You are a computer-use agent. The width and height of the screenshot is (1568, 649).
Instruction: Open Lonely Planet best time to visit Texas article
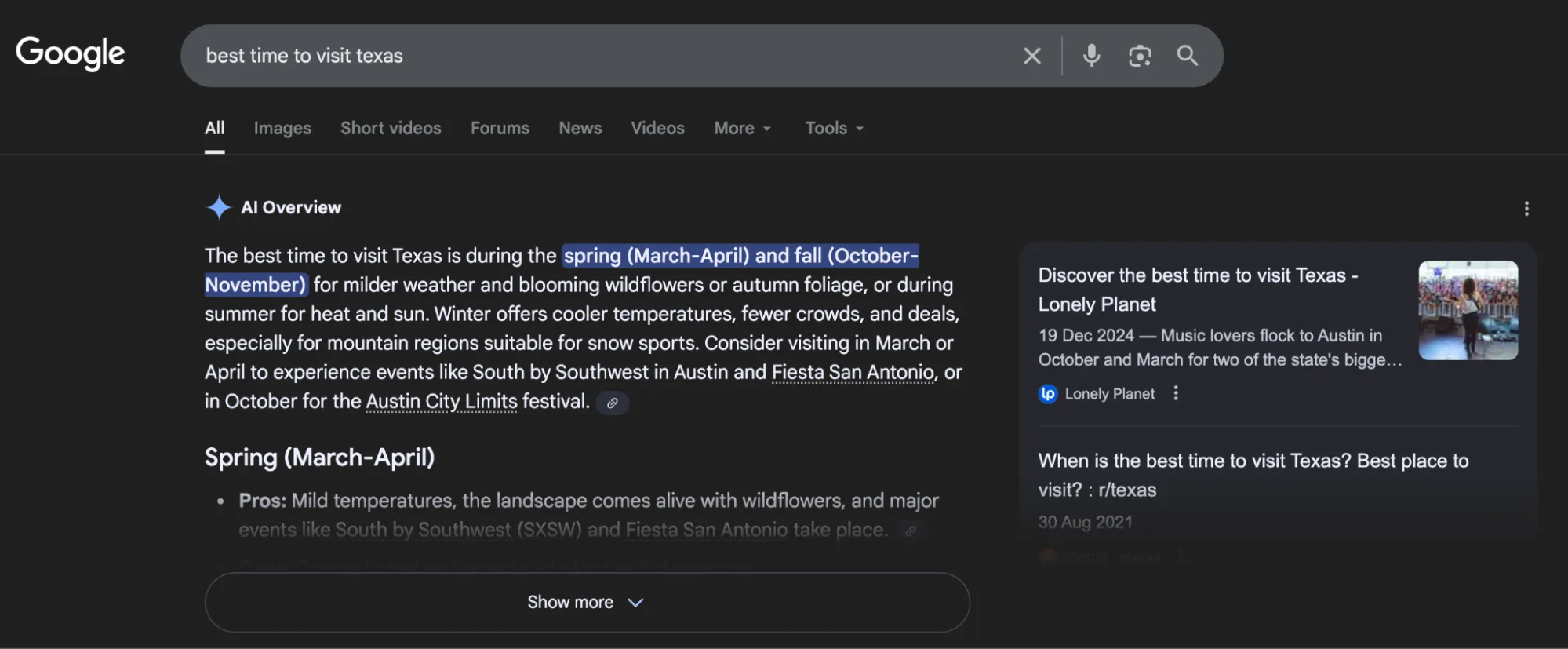(1198, 290)
